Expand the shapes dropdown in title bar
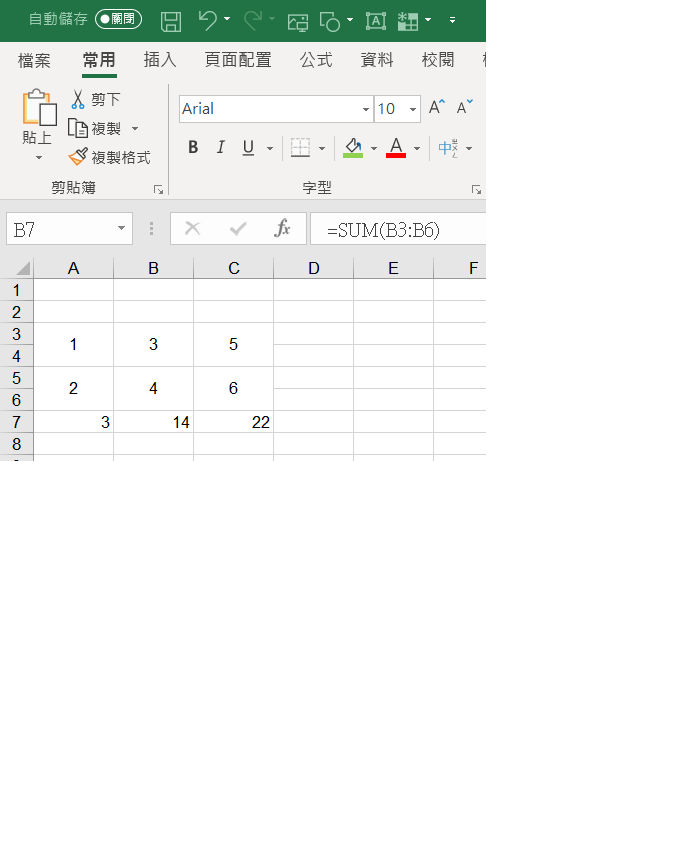Screen dimensions: 700x843 tap(350, 20)
